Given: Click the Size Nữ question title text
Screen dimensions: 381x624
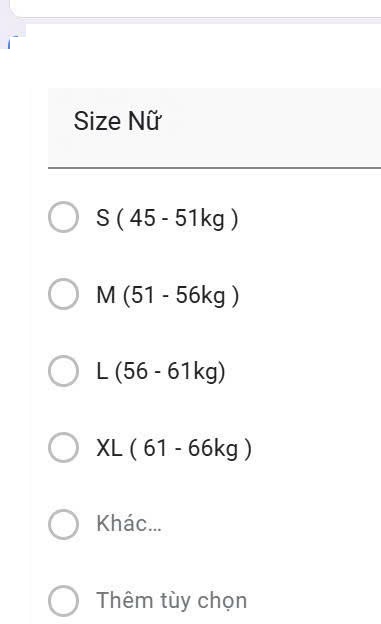Looking at the screenshot, I should click(x=117, y=121).
